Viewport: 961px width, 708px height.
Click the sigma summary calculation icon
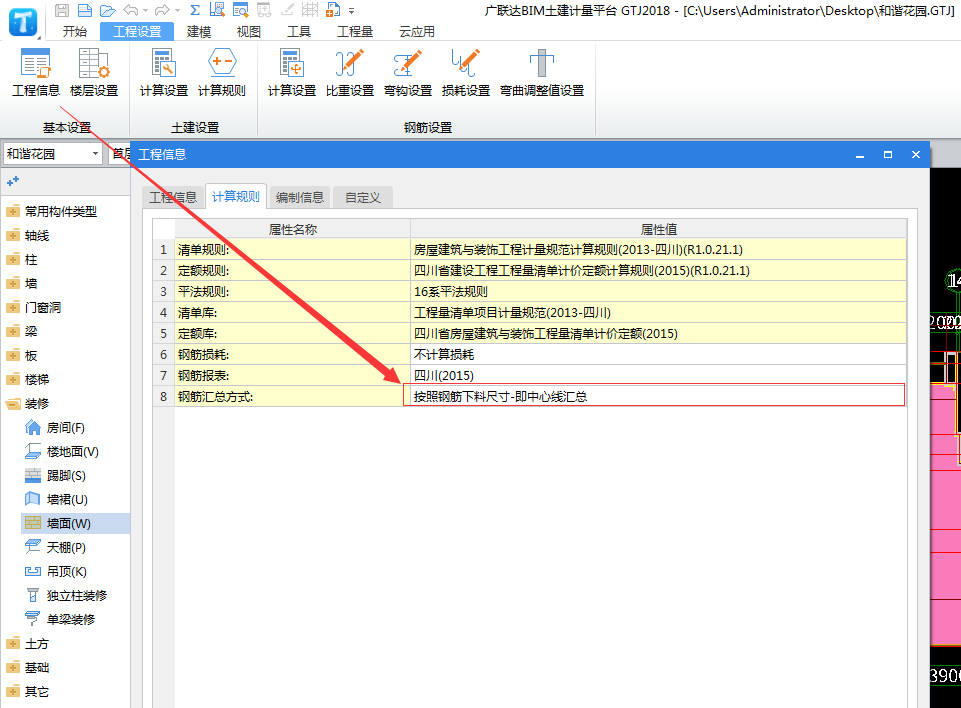click(x=195, y=10)
